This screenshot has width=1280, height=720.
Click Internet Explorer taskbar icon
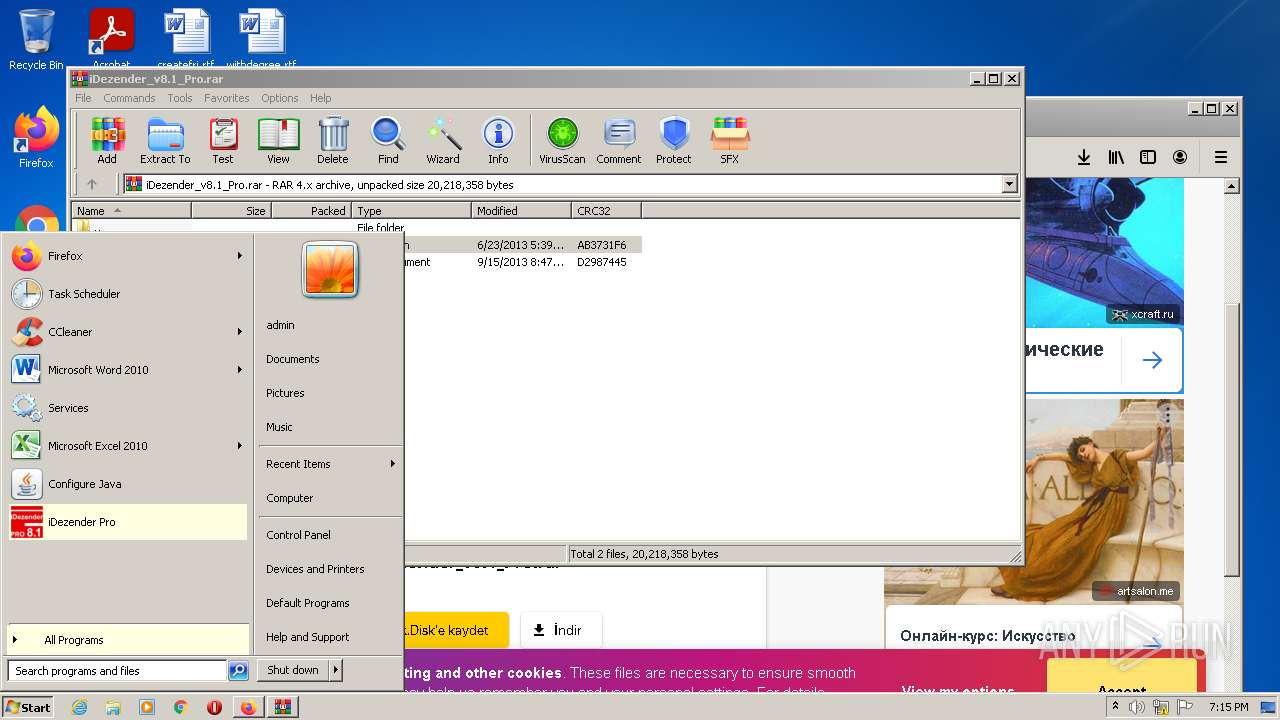(80, 707)
